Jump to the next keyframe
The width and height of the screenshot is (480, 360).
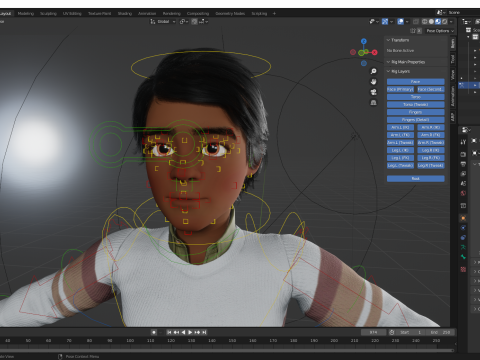[197, 332]
